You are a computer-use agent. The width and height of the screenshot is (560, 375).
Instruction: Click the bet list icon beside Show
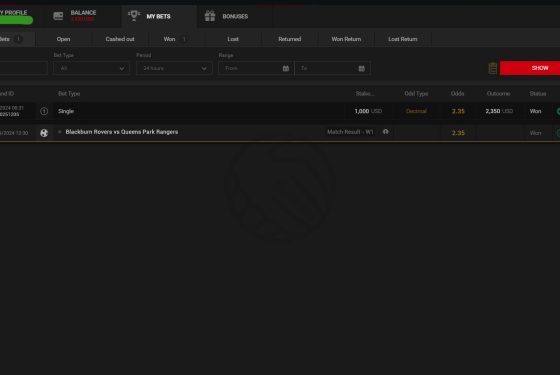(x=492, y=68)
